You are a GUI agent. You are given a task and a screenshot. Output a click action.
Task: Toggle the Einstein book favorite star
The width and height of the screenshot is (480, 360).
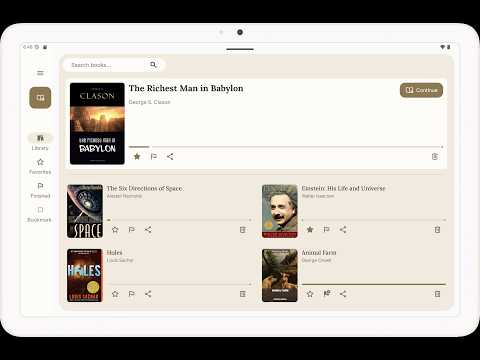(310, 230)
